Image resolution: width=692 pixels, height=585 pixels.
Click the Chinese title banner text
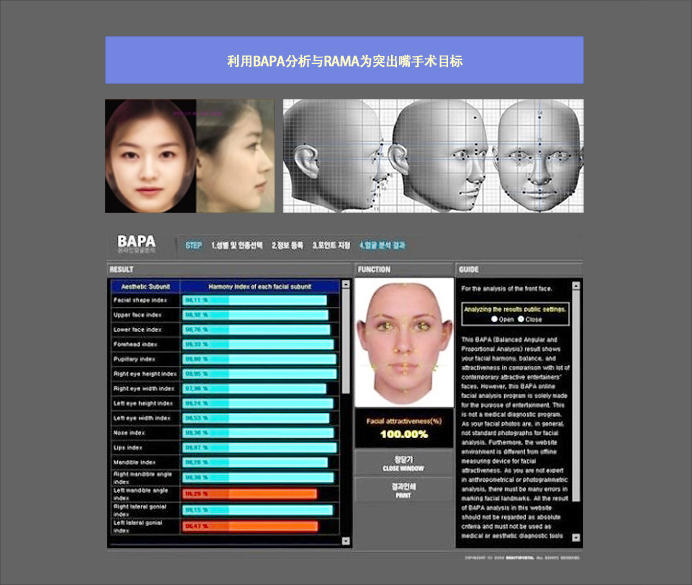(x=345, y=61)
